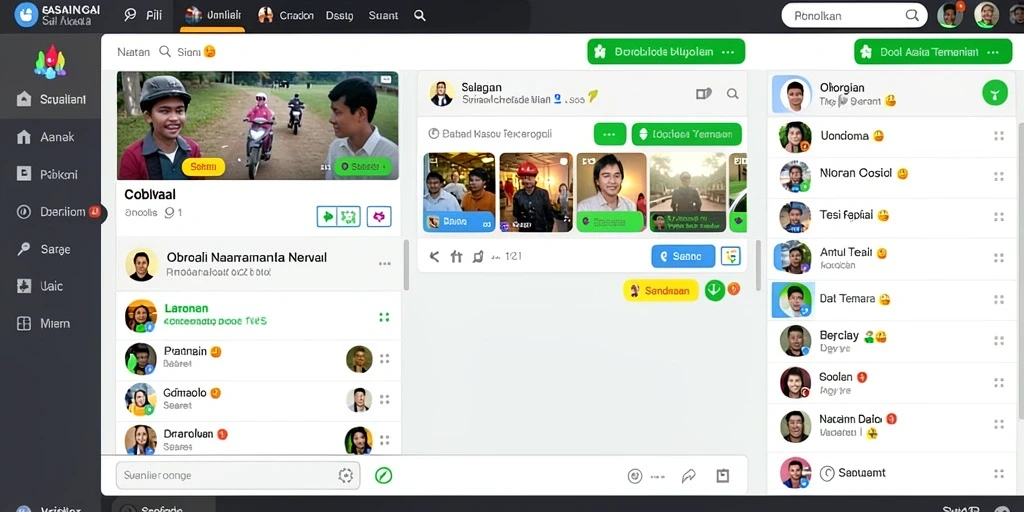Select Pbikoni in the sidebar

(x=51, y=174)
